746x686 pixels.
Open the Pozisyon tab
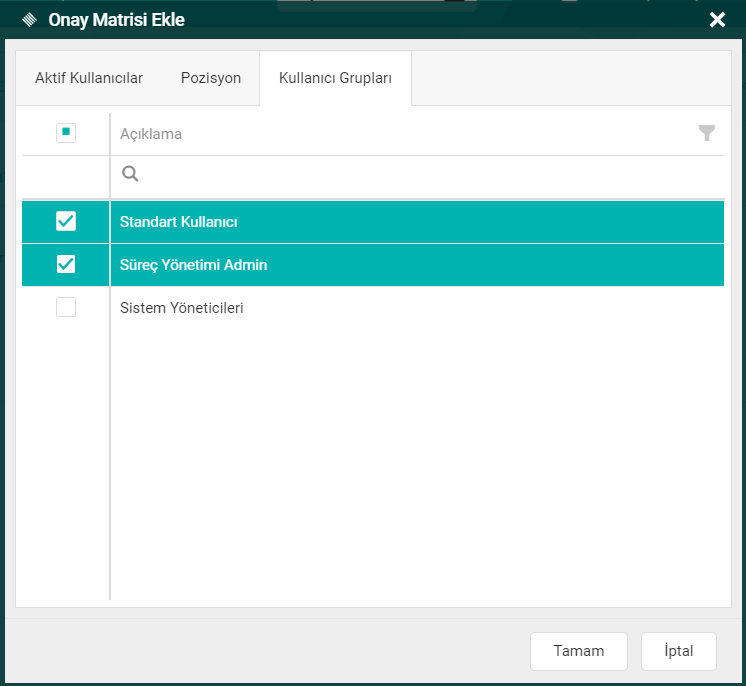pyautogui.click(x=211, y=78)
